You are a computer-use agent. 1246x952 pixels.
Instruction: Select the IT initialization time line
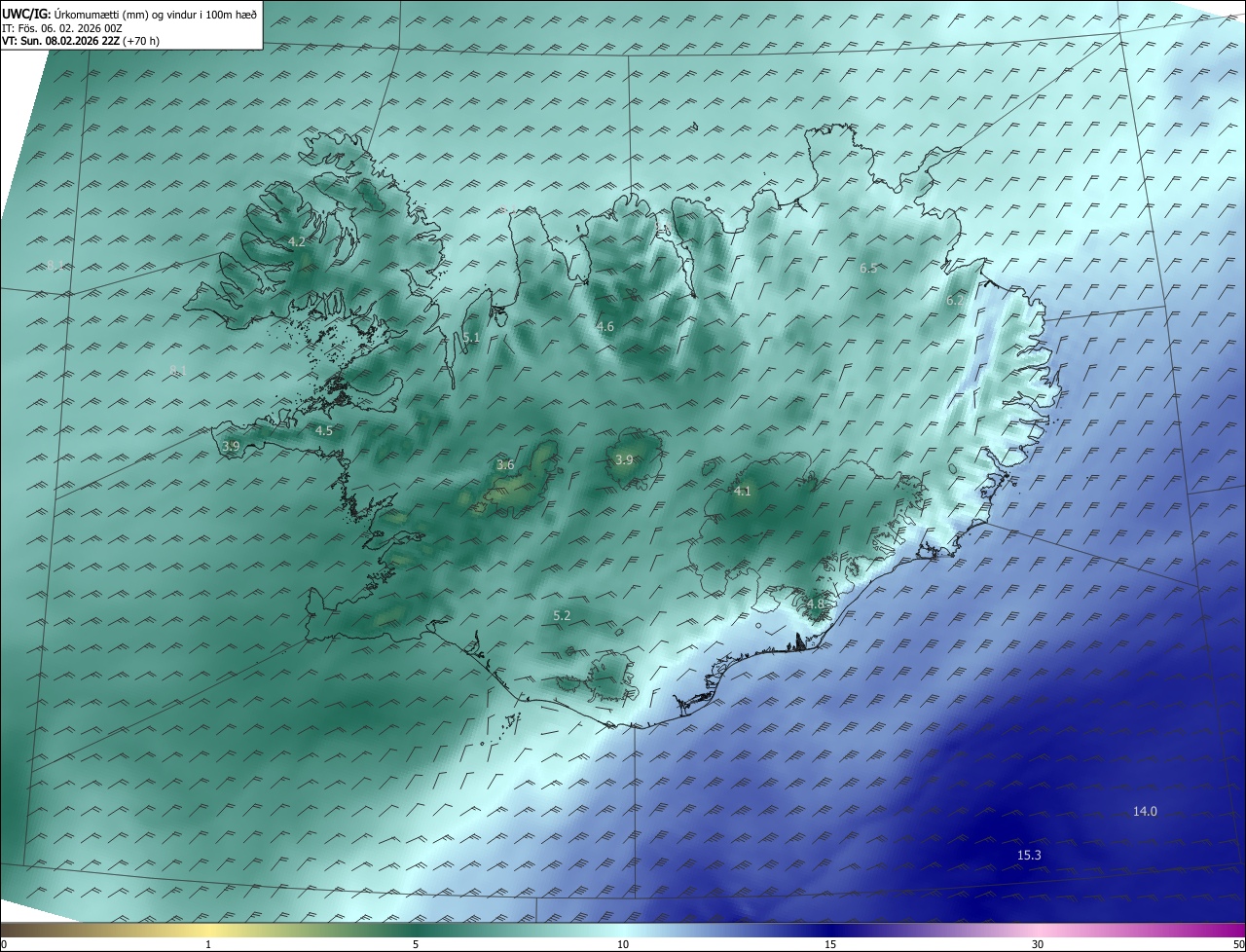pyautogui.click(x=60, y=28)
